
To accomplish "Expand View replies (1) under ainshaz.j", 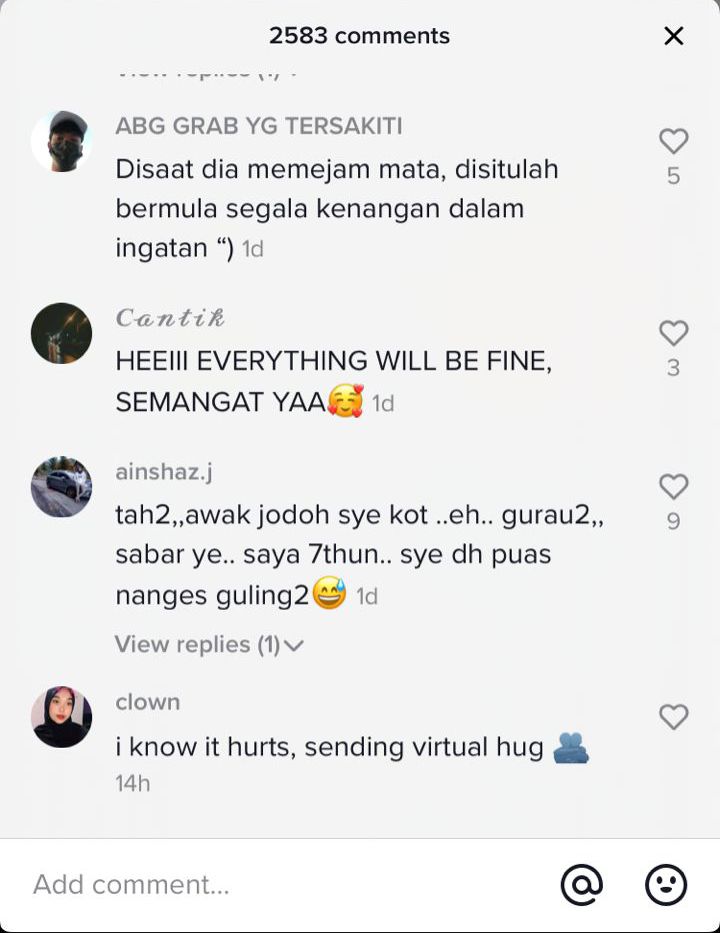I will [x=209, y=644].
